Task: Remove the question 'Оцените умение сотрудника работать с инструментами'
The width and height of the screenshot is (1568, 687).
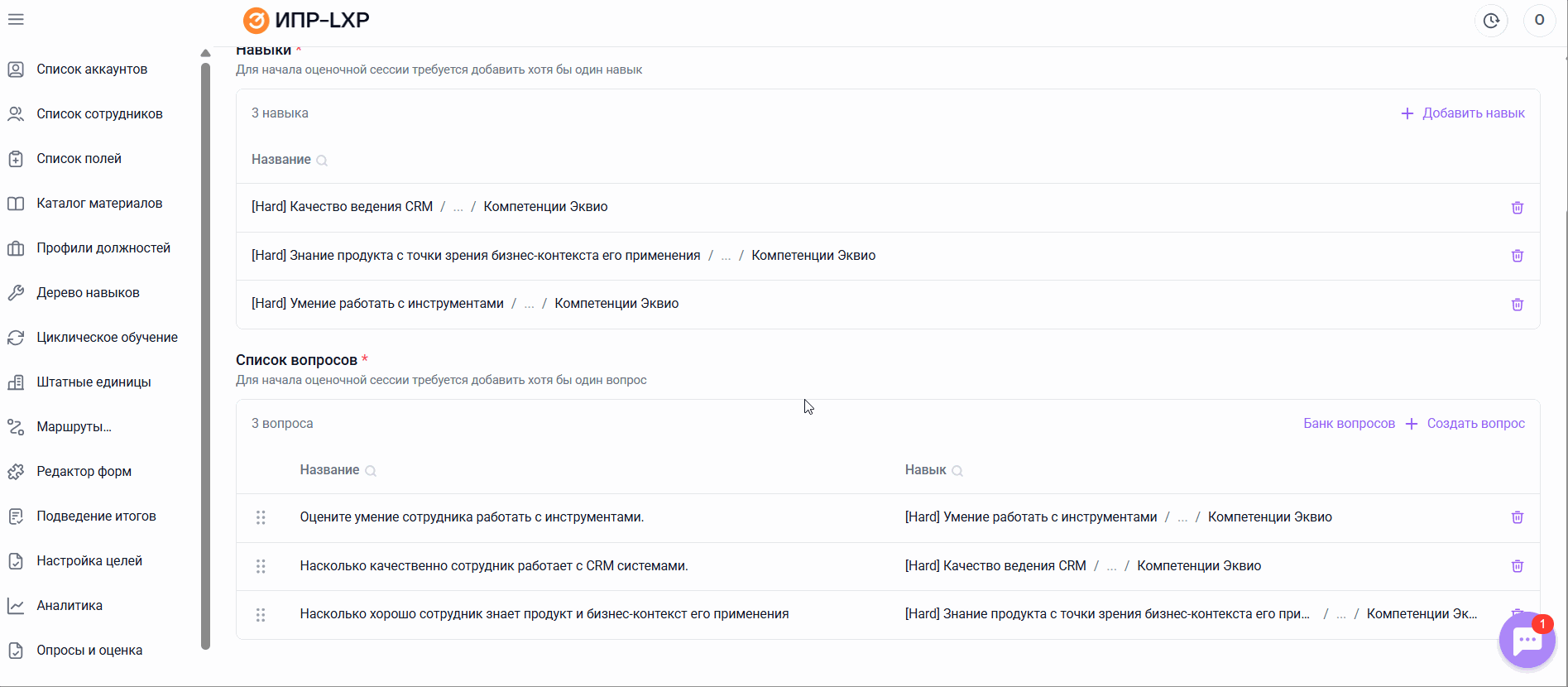Action: point(1517,517)
